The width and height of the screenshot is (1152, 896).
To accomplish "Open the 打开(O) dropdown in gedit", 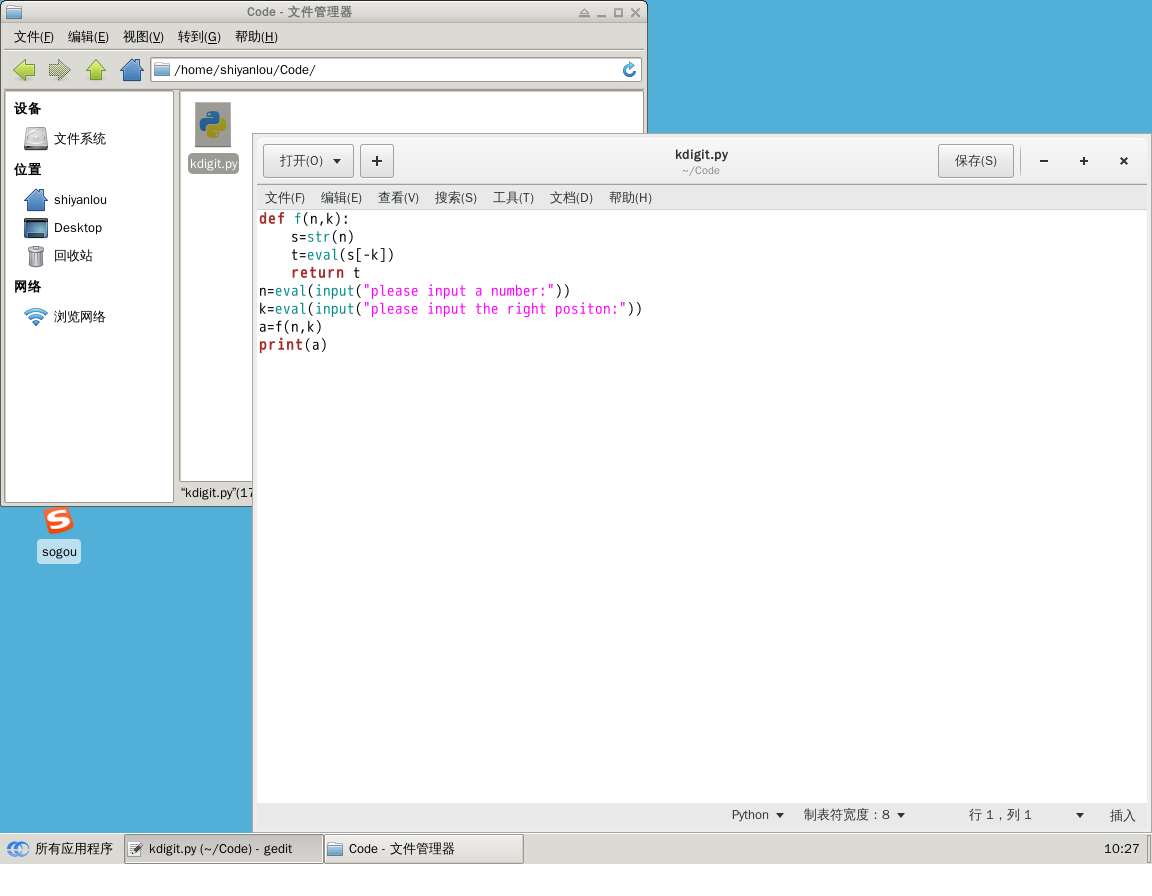I will (309, 161).
